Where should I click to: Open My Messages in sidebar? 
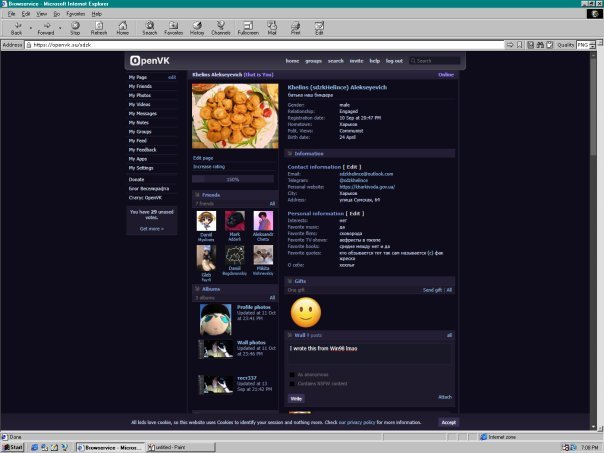point(143,114)
